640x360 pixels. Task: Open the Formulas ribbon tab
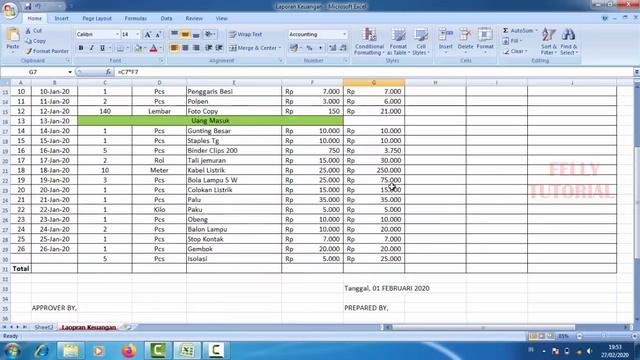coord(136,18)
